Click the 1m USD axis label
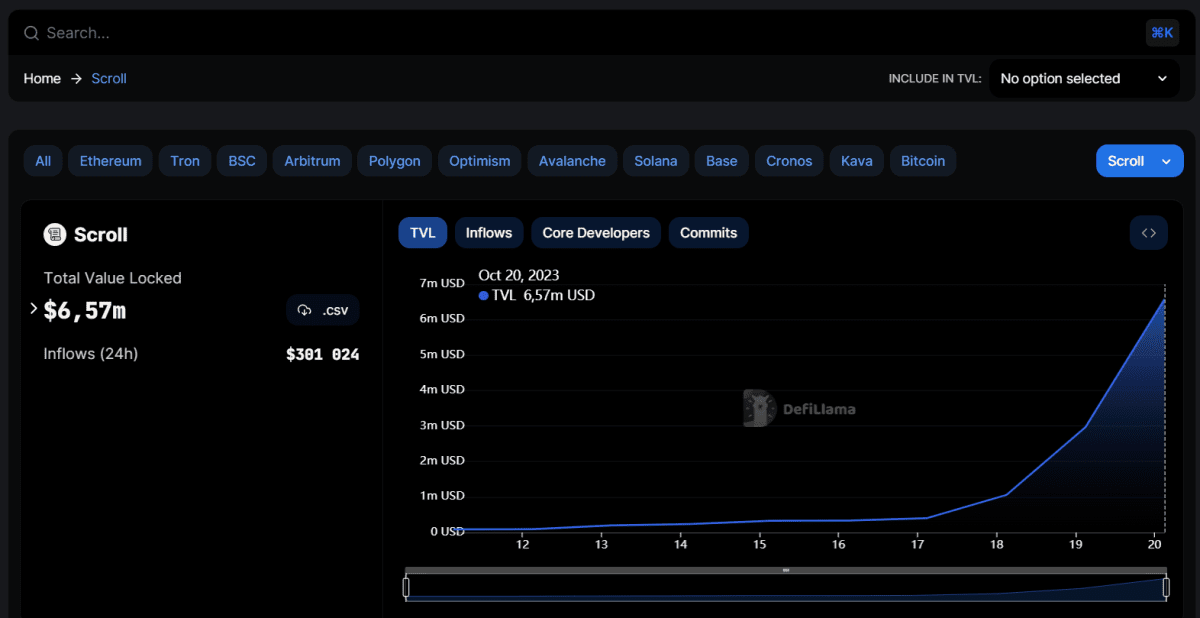Viewport: 1200px width, 618px height. click(x=441, y=495)
